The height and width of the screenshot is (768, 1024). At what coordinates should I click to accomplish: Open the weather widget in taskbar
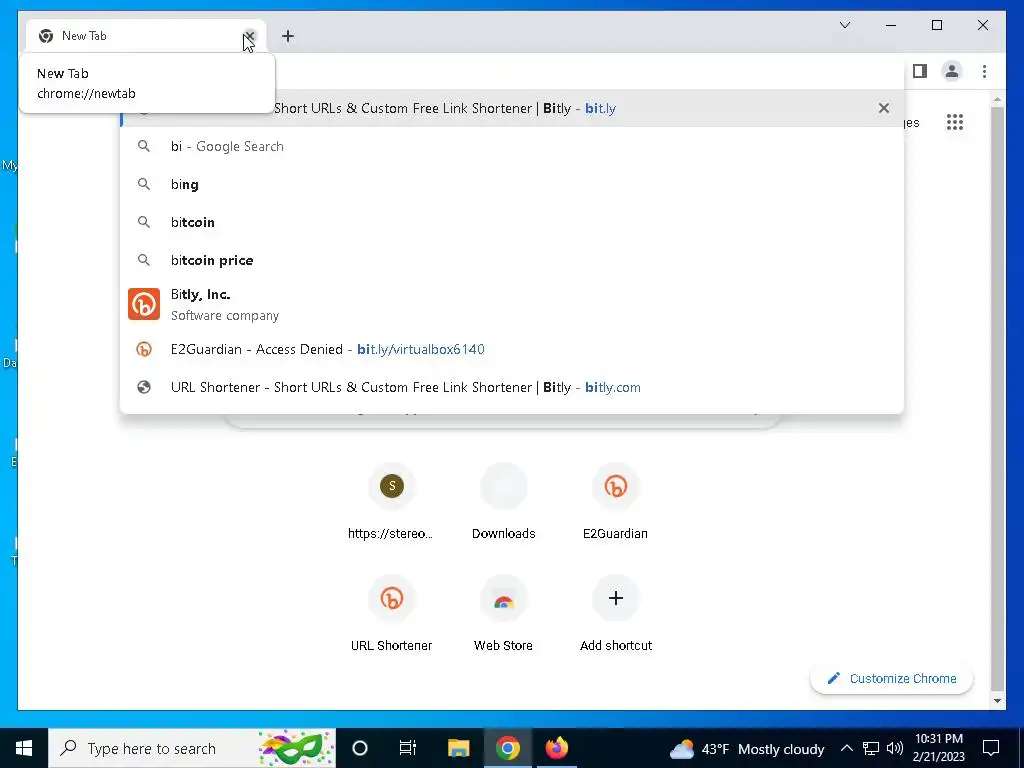748,749
